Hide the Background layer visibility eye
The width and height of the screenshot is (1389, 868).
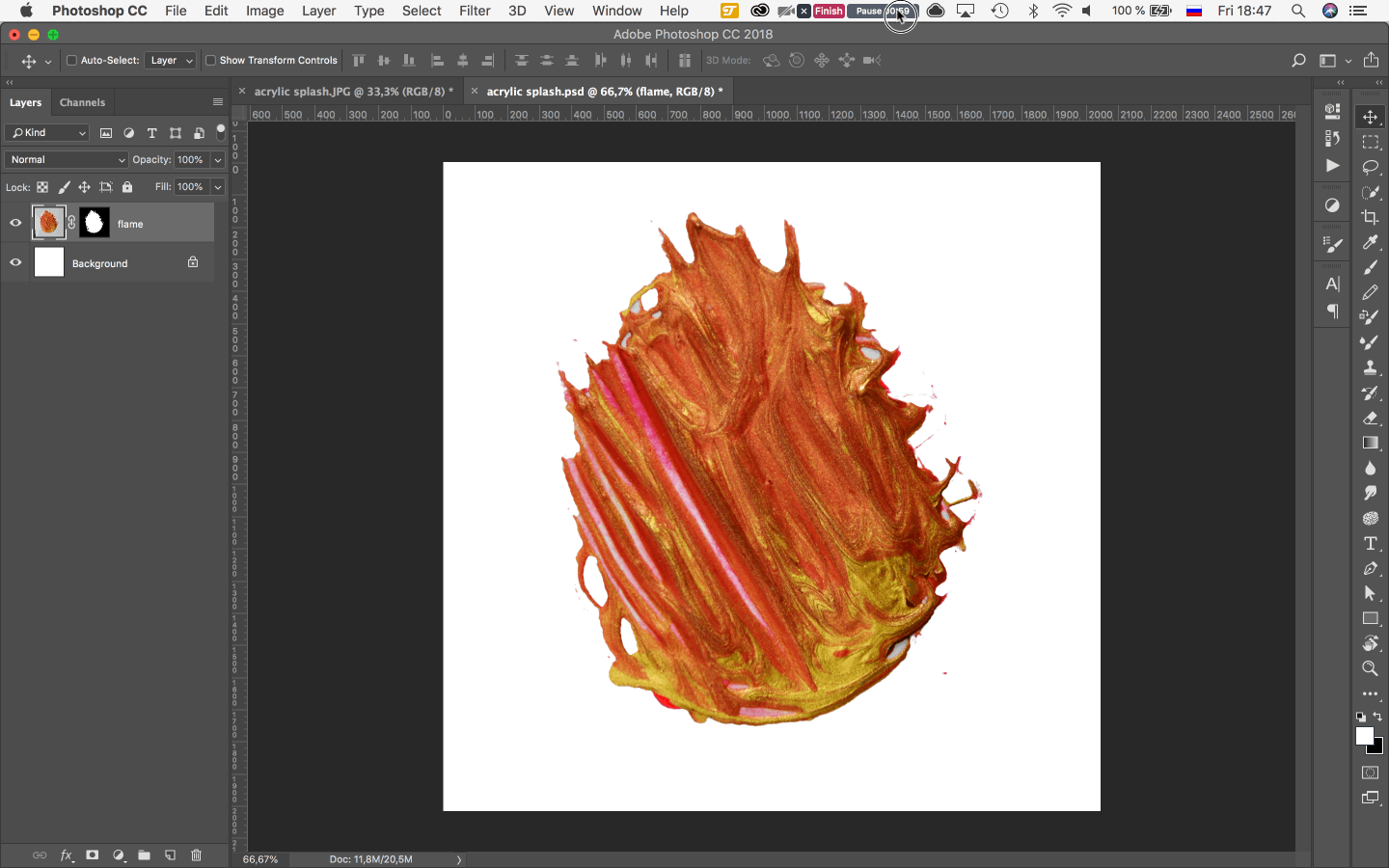click(x=15, y=262)
